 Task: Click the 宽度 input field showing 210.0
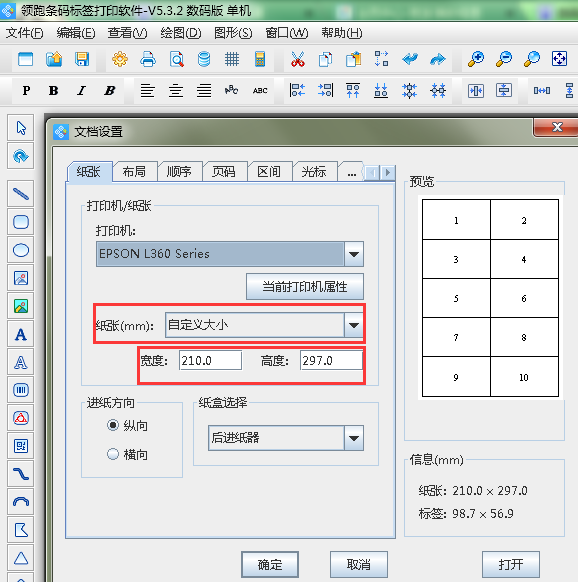point(210,360)
